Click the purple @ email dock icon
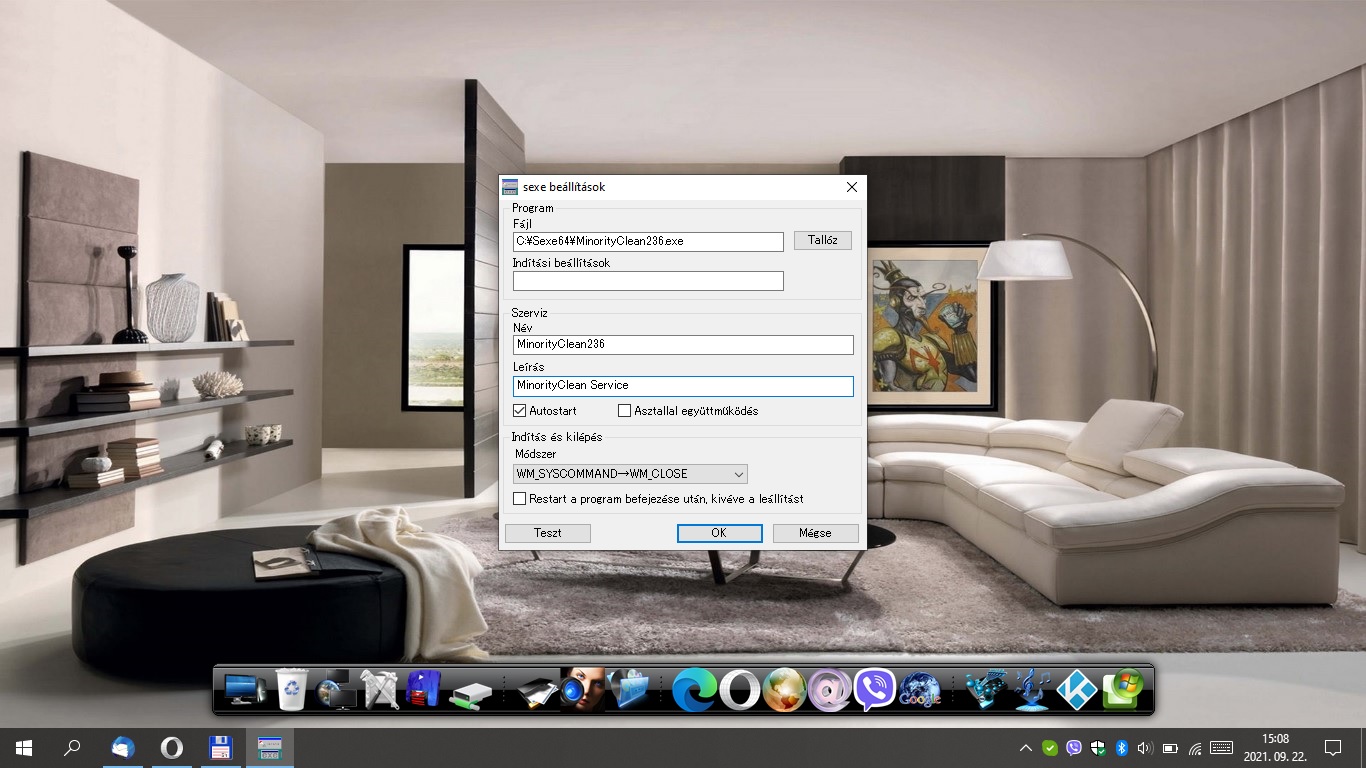This screenshot has height=768, width=1366. [x=829, y=690]
